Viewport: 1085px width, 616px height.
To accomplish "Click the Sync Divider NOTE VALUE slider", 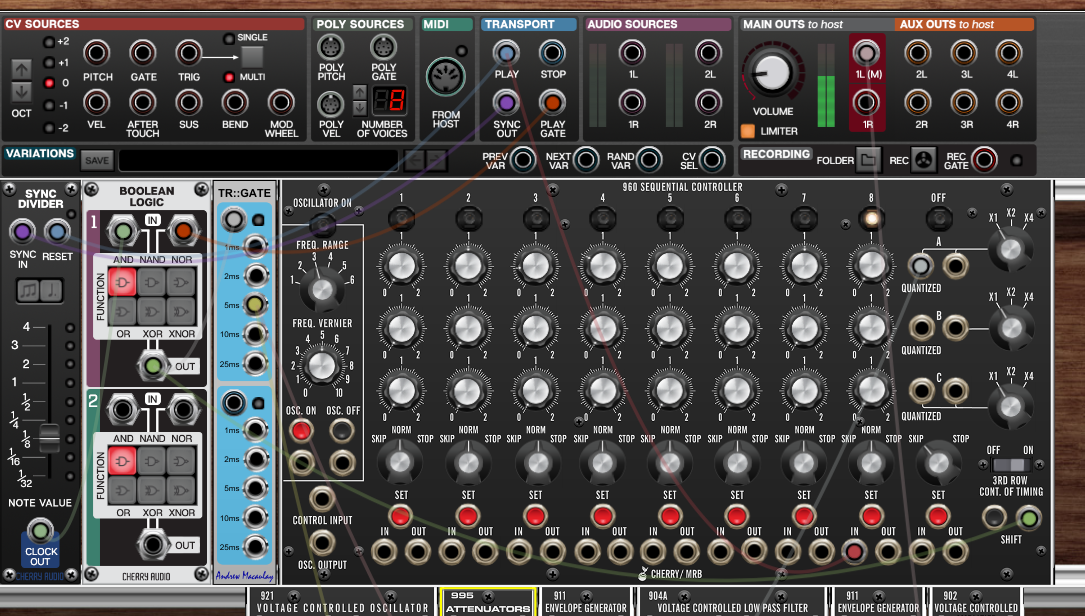I will [49, 437].
